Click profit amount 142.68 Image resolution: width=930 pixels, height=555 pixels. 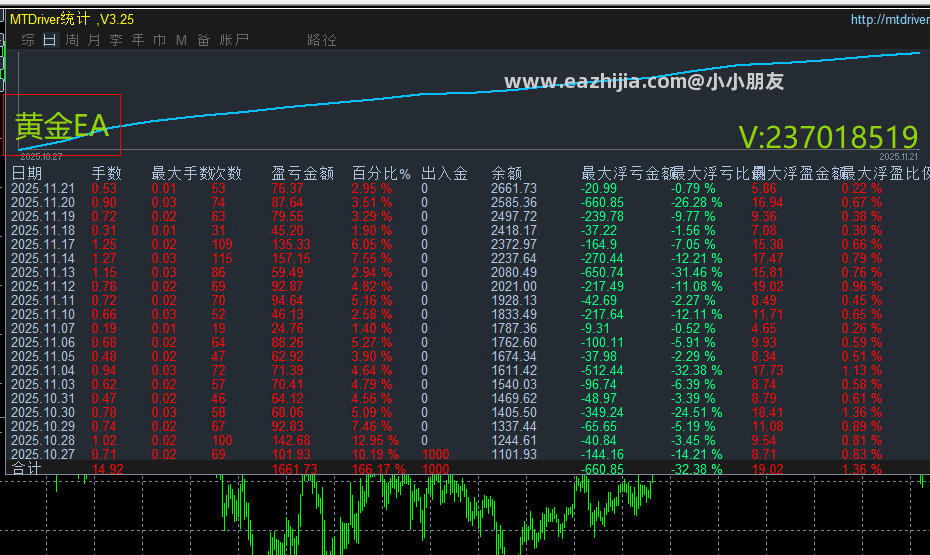tap(291, 441)
